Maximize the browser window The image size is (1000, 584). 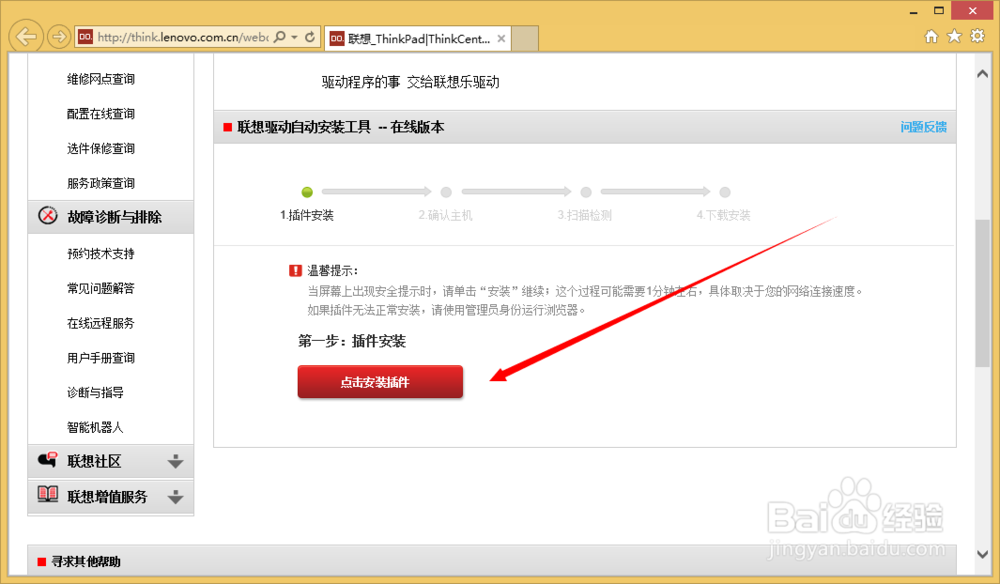[x=939, y=11]
